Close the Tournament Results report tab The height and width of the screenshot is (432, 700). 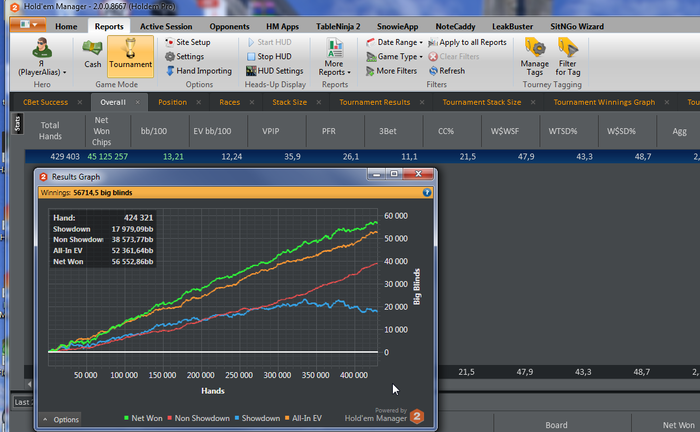point(422,102)
